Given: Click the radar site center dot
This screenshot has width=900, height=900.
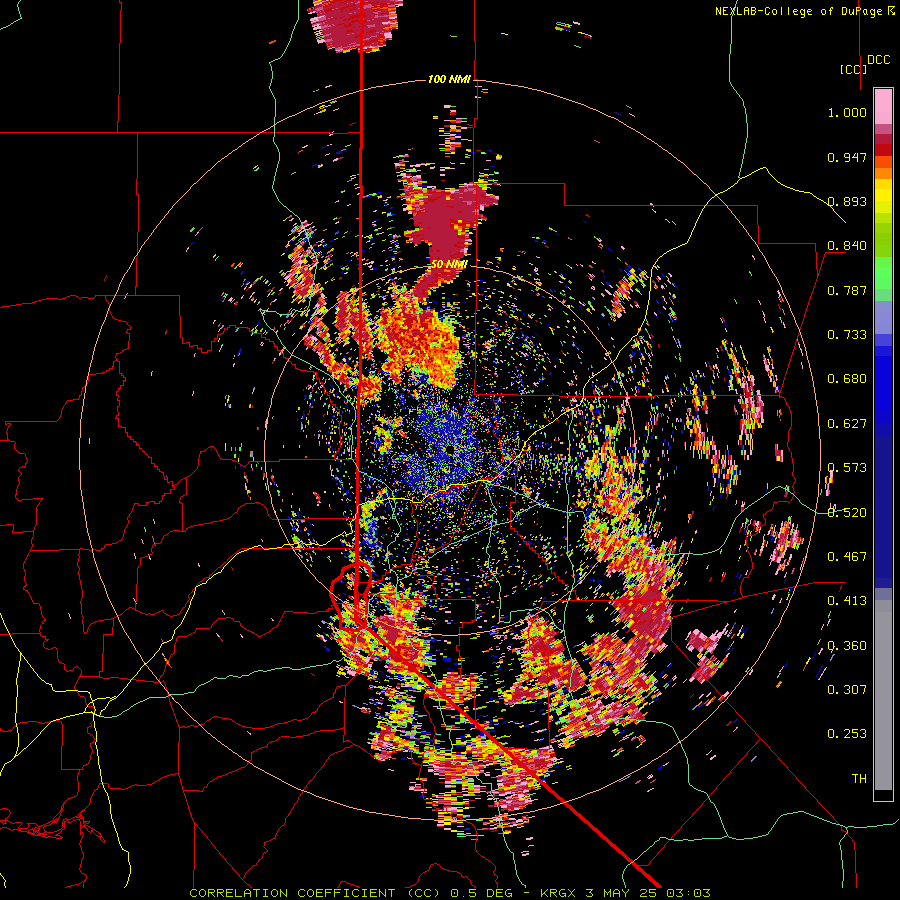Looking at the screenshot, I should tap(450, 449).
